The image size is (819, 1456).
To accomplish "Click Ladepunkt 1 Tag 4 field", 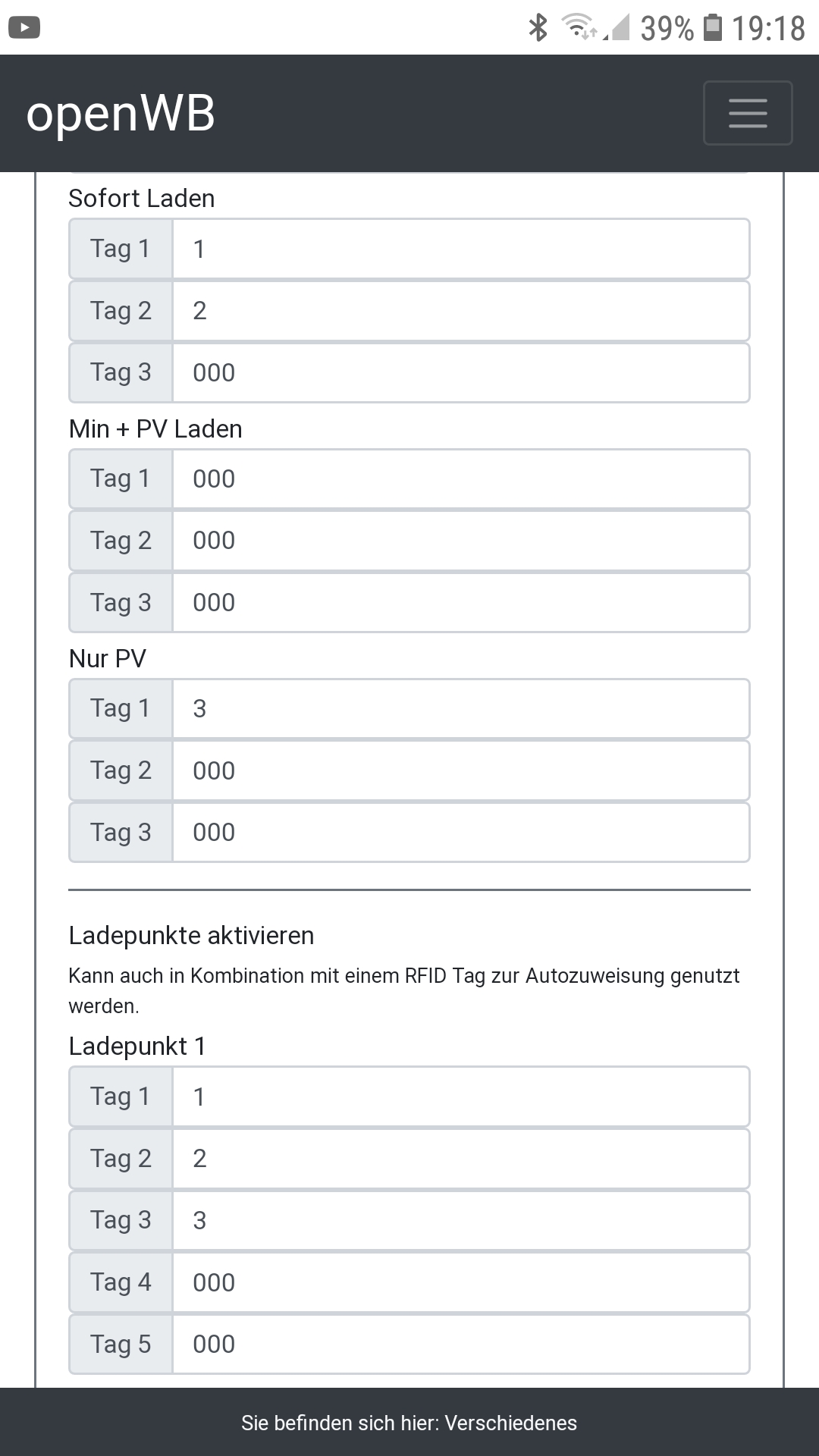I will pos(461,1283).
